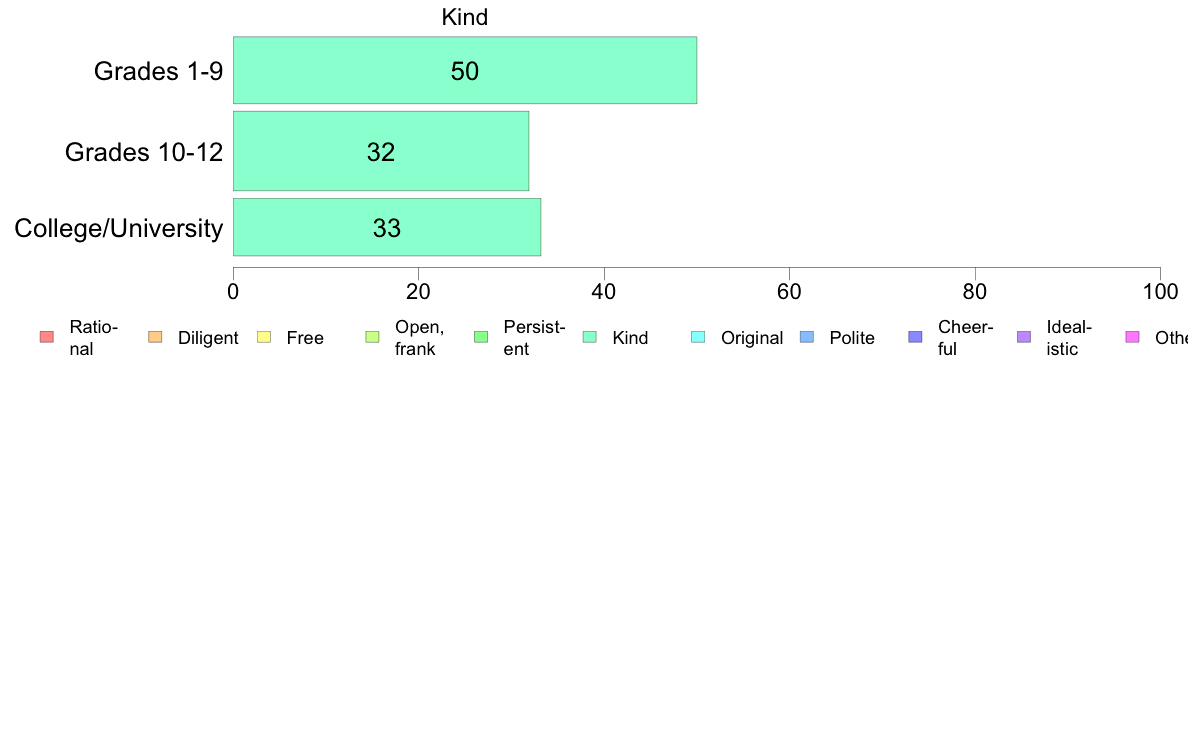Select the cyan Original legend swatch
The height and width of the screenshot is (736, 1188).
(x=699, y=337)
